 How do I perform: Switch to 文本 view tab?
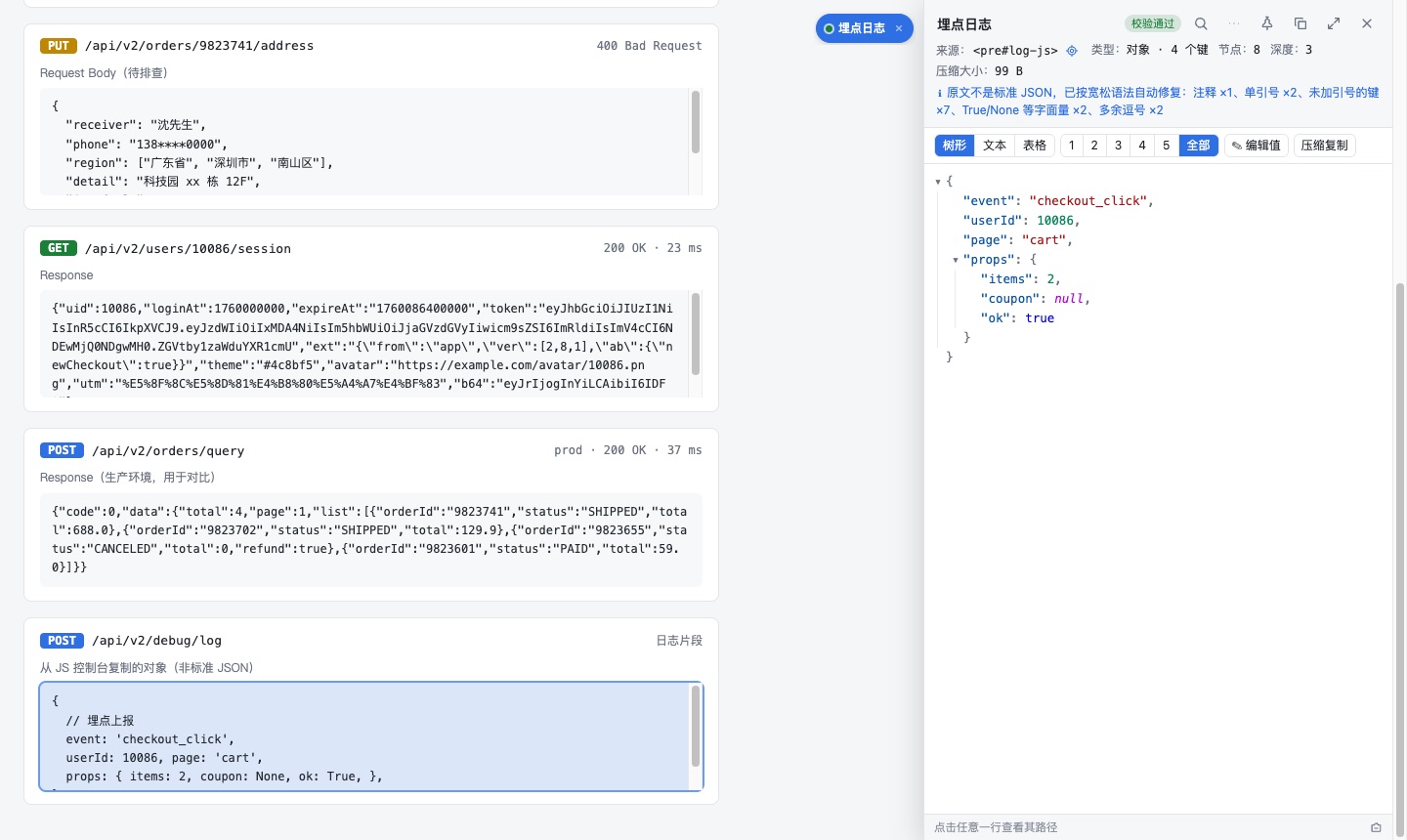995,146
